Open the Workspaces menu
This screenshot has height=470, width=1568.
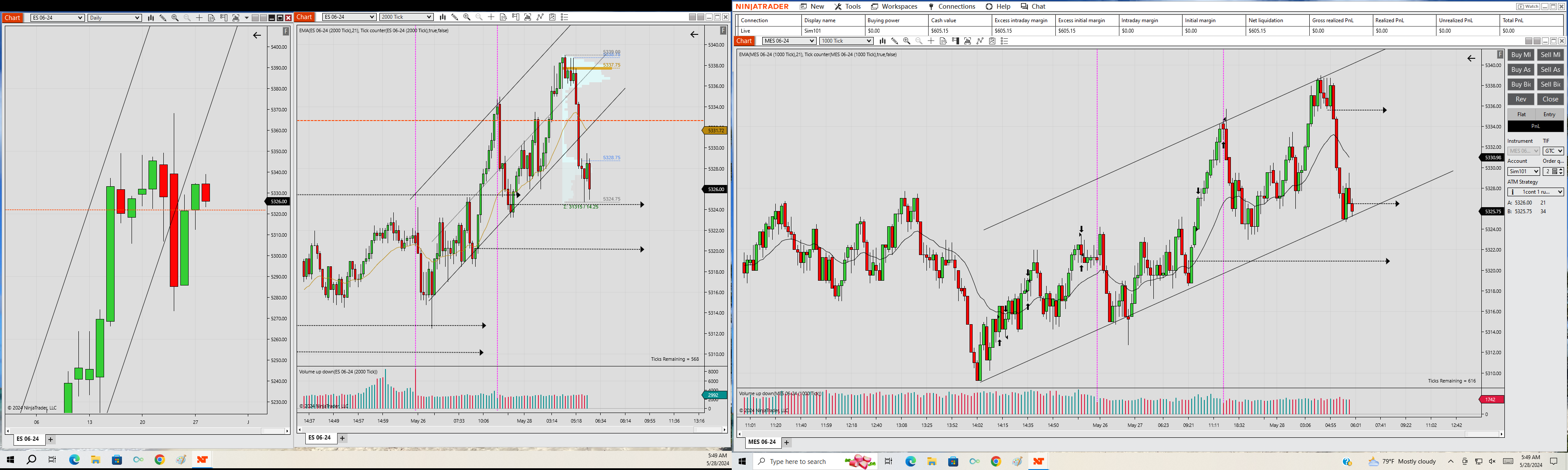coord(894,6)
